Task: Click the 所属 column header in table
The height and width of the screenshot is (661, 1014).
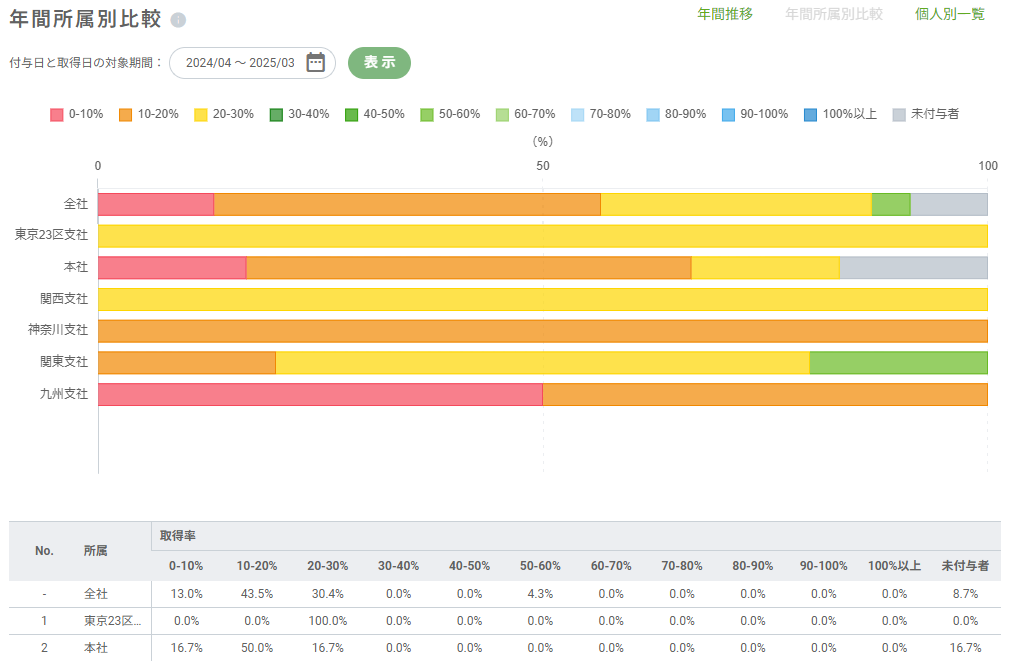Action: click(x=96, y=551)
